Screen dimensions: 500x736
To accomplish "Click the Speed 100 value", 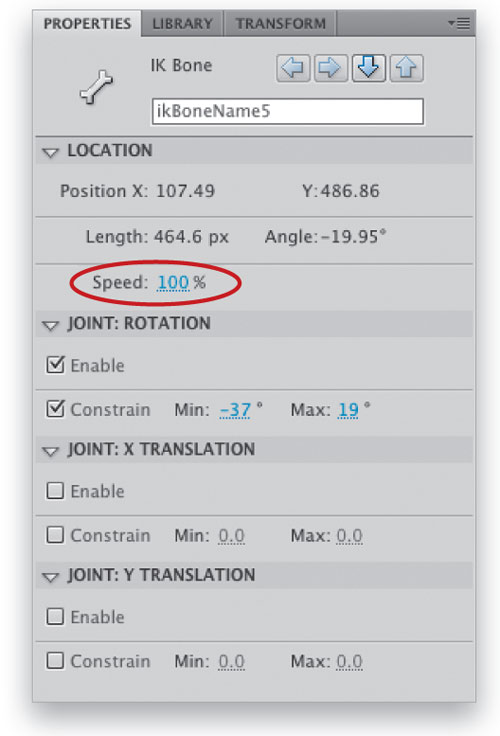I will pyautogui.click(x=173, y=283).
